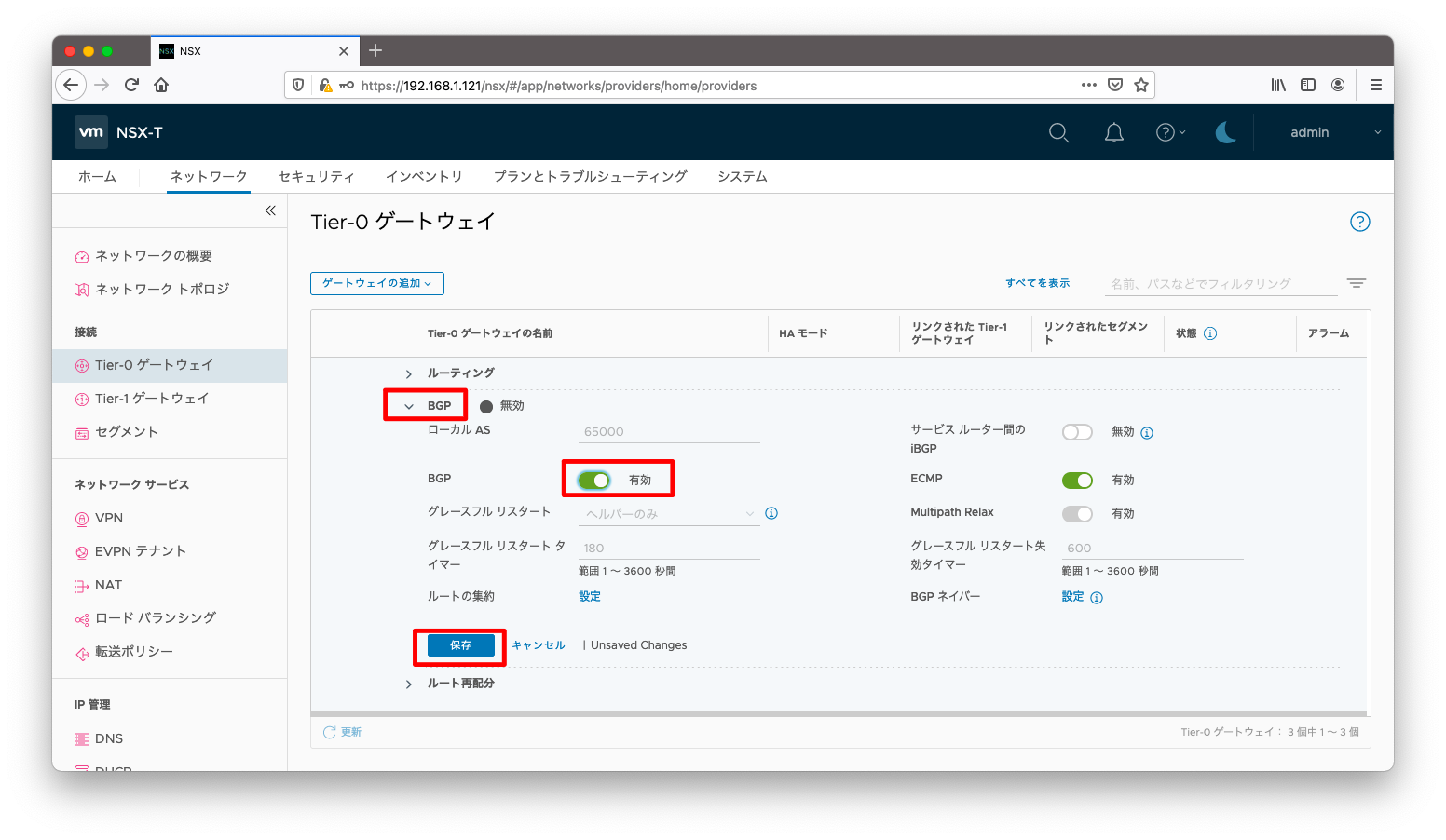Collapse the sidebar with double-chevron icon
This screenshot has width=1446, height=840.
[x=270, y=210]
